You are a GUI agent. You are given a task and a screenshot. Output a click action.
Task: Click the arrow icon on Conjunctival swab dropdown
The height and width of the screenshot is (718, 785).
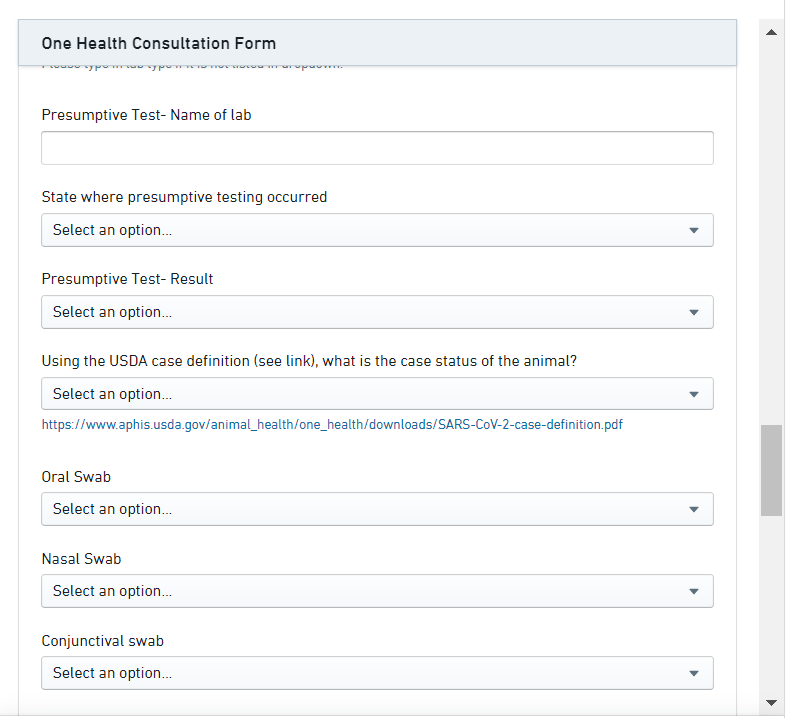pos(694,673)
